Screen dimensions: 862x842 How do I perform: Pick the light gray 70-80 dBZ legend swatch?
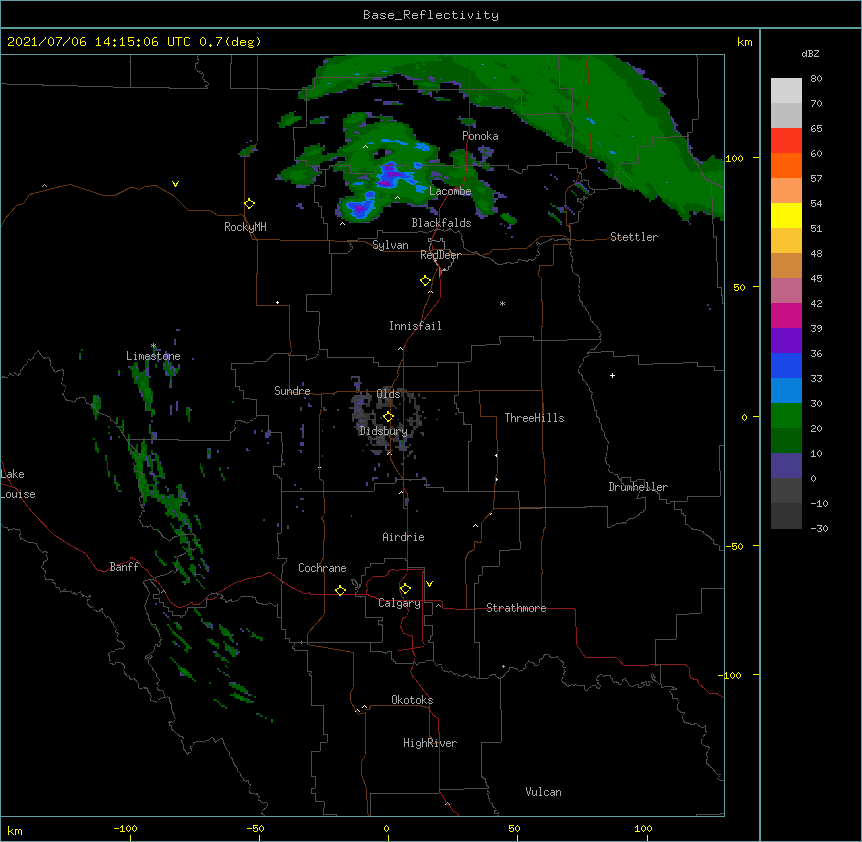tap(786, 91)
